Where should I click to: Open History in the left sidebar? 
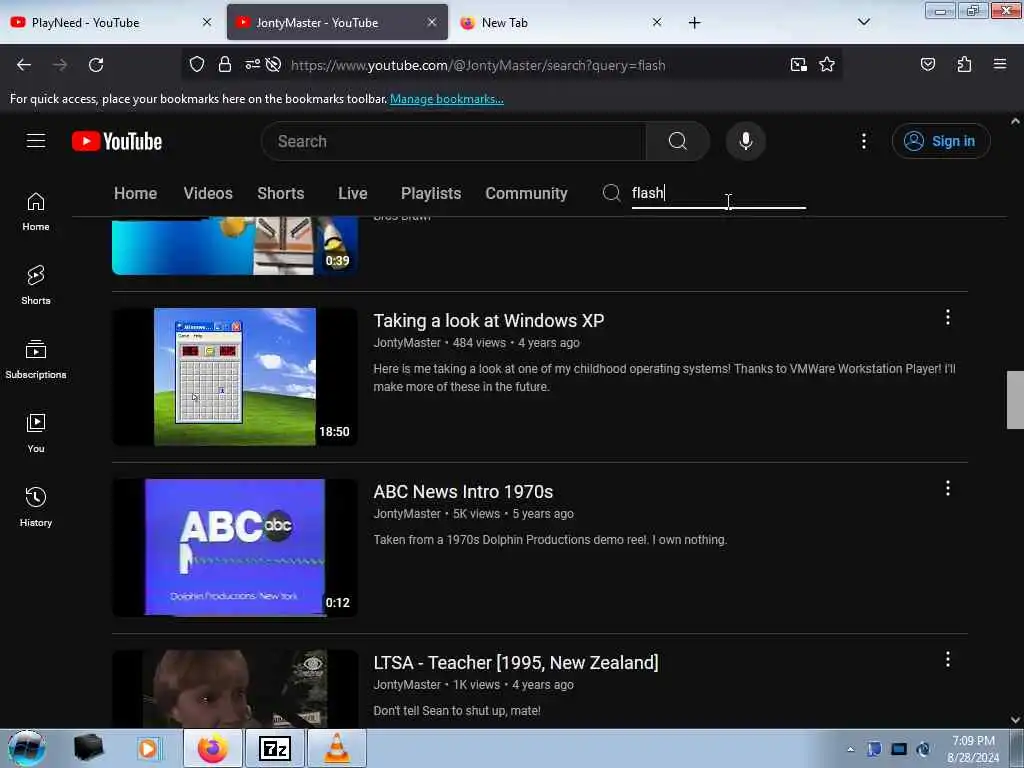(x=36, y=507)
